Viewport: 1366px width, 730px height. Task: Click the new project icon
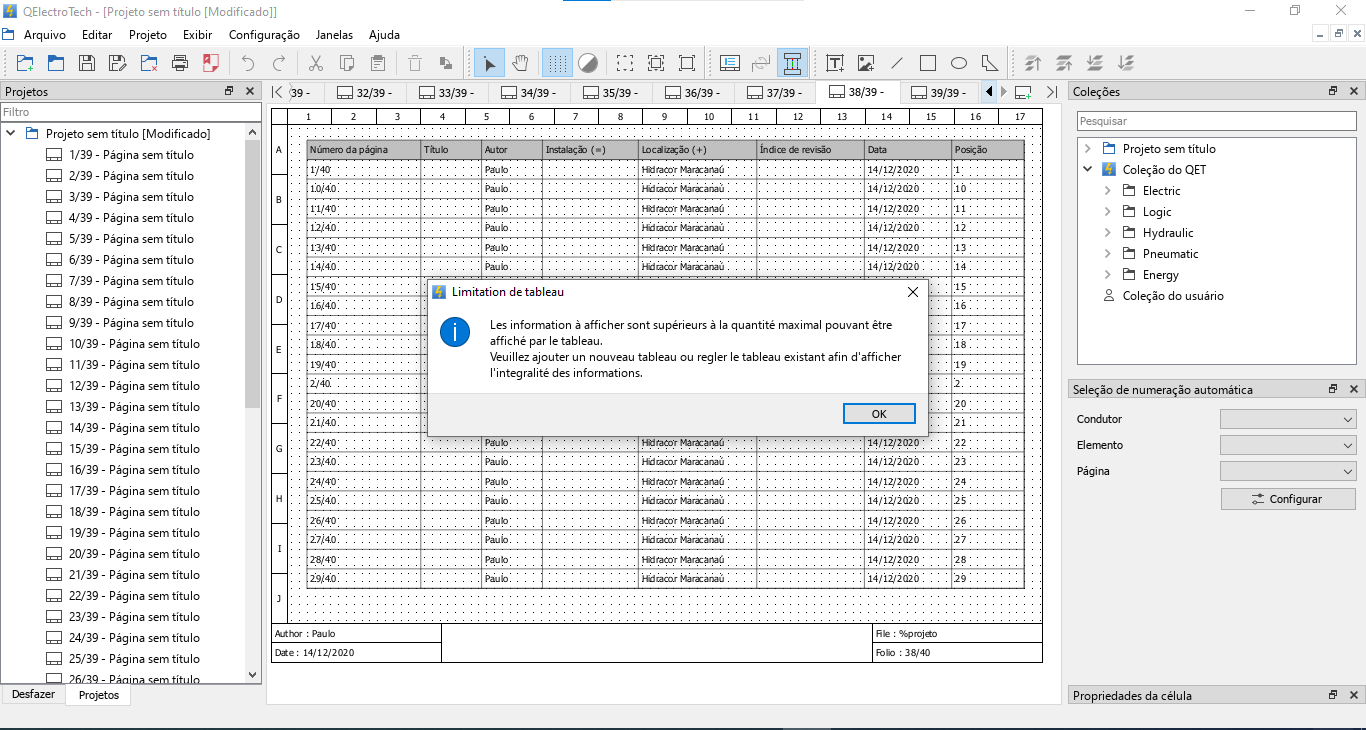coord(25,63)
